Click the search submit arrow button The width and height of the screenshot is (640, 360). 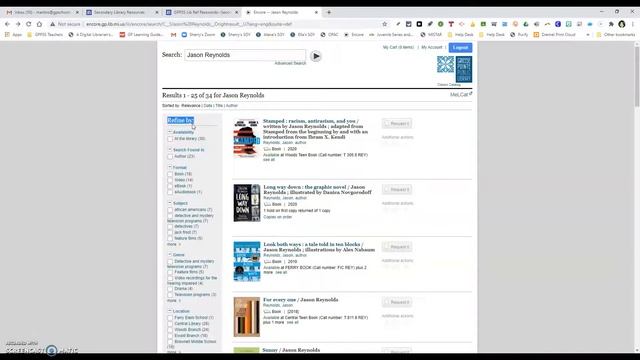[x=316, y=56]
